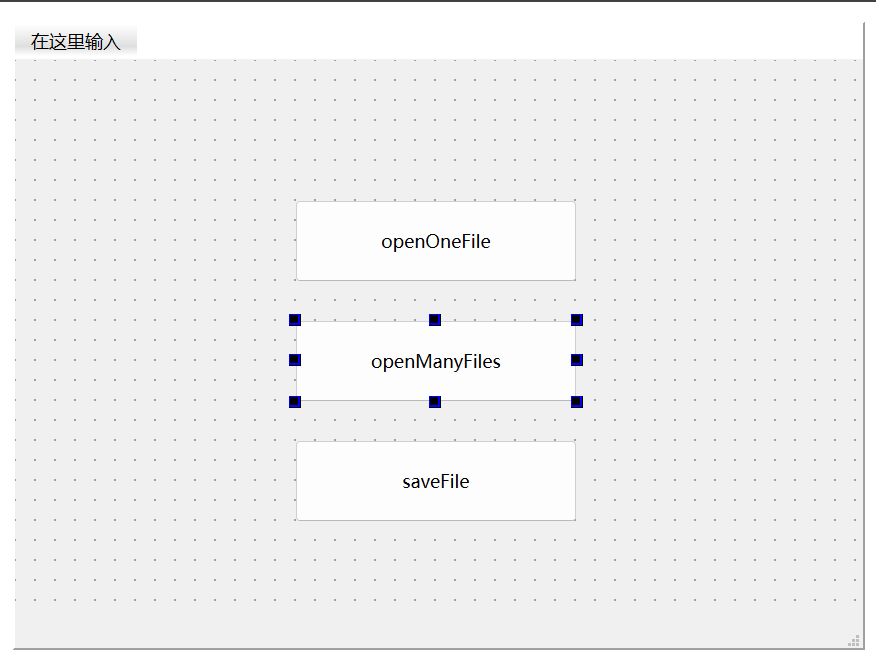Select the openOneFile button
Image resolution: width=876 pixels, height=663 pixels.
(x=436, y=241)
